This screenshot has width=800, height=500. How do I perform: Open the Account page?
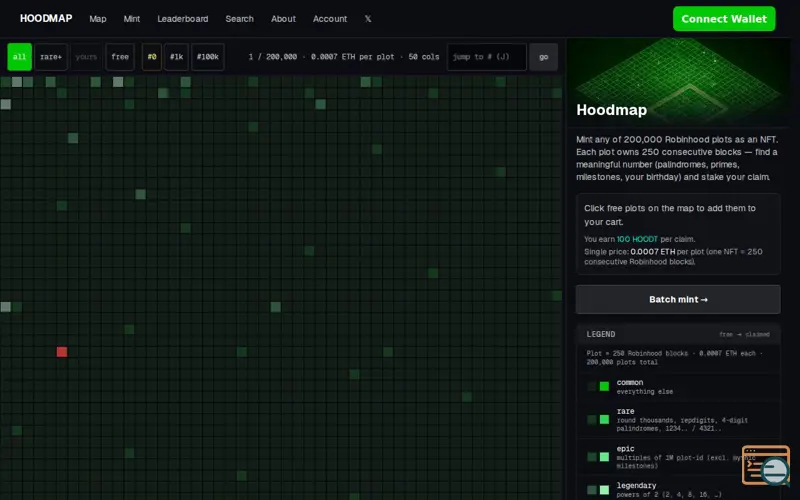(x=330, y=19)
